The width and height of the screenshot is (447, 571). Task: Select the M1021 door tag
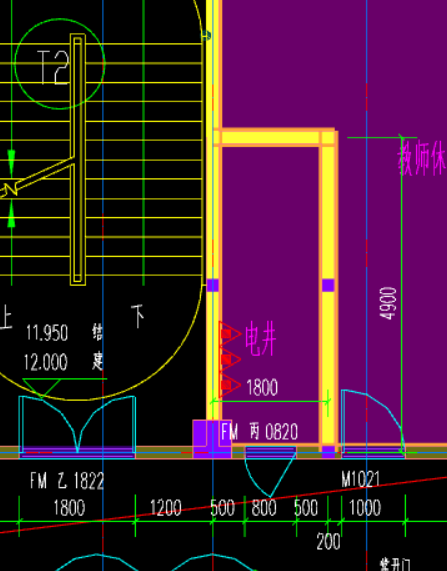(x=361, y=479)
